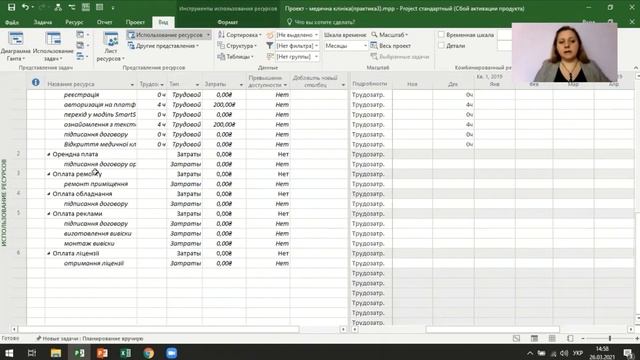Open the Лист ресурсов view
The width and height of the screenshot is (640, 360).
tap(111, 46)
